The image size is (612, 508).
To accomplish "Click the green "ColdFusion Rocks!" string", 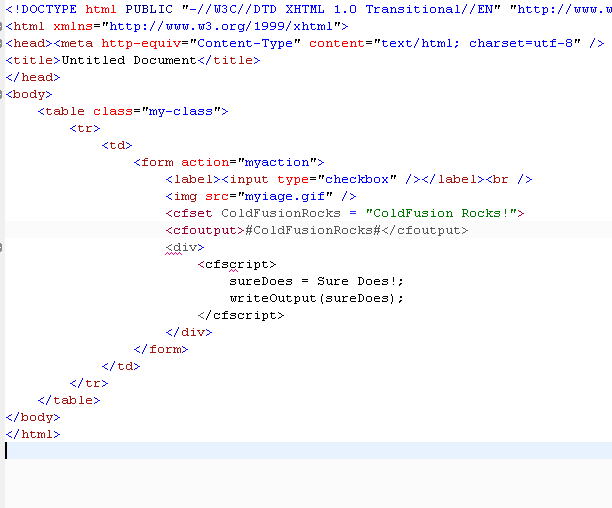I will click(x=441, y=213).
